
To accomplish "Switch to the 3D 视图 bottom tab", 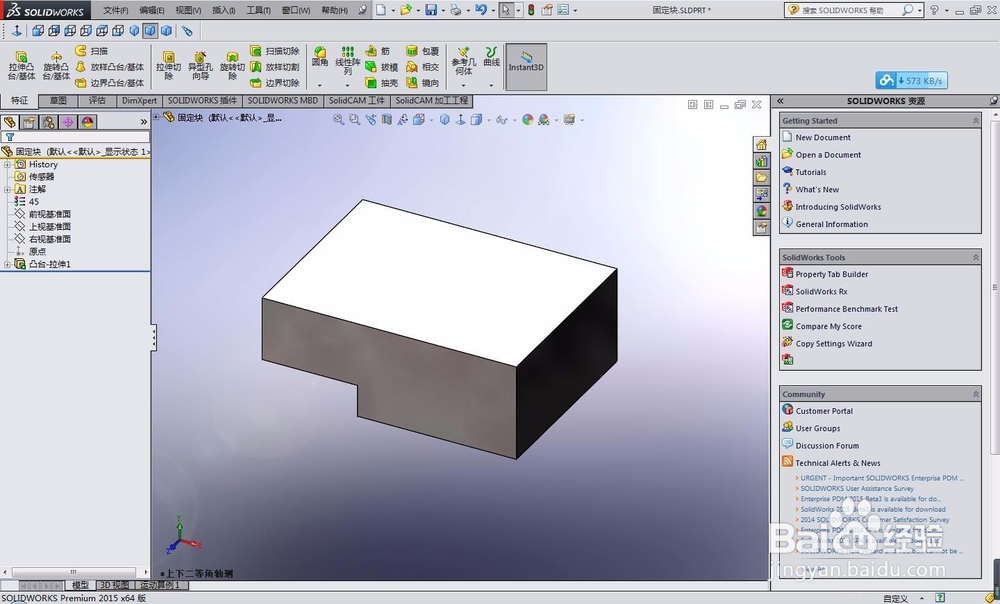I will click(x=115, y=585).
